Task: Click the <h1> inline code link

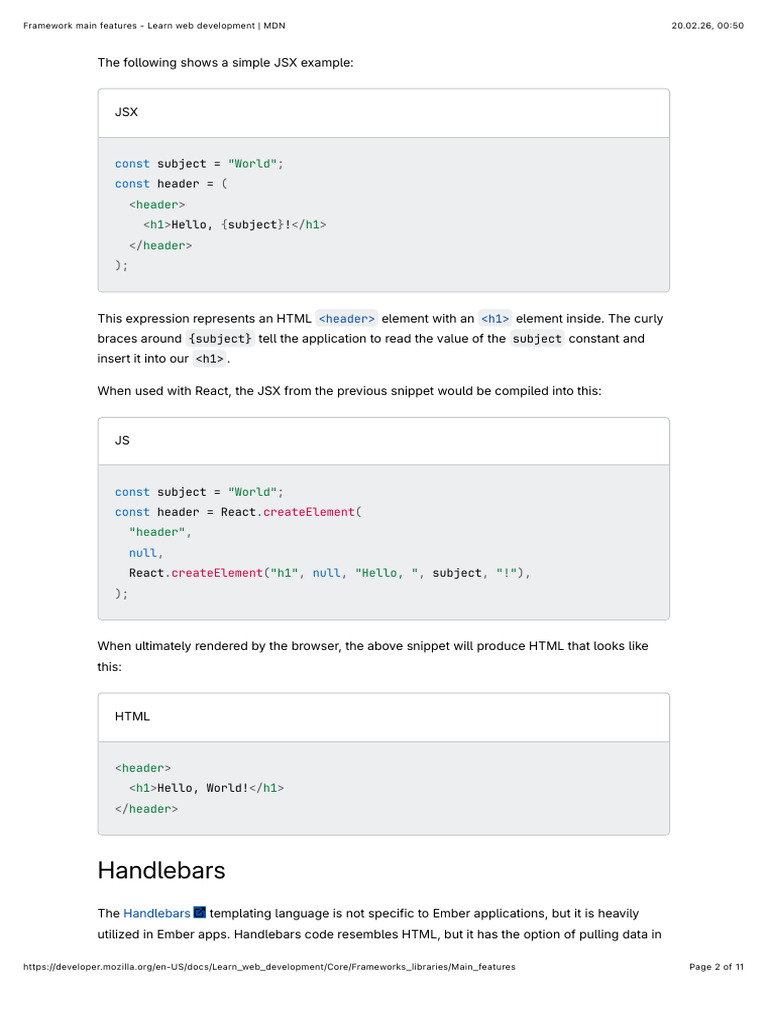Action: coord(494,318)
